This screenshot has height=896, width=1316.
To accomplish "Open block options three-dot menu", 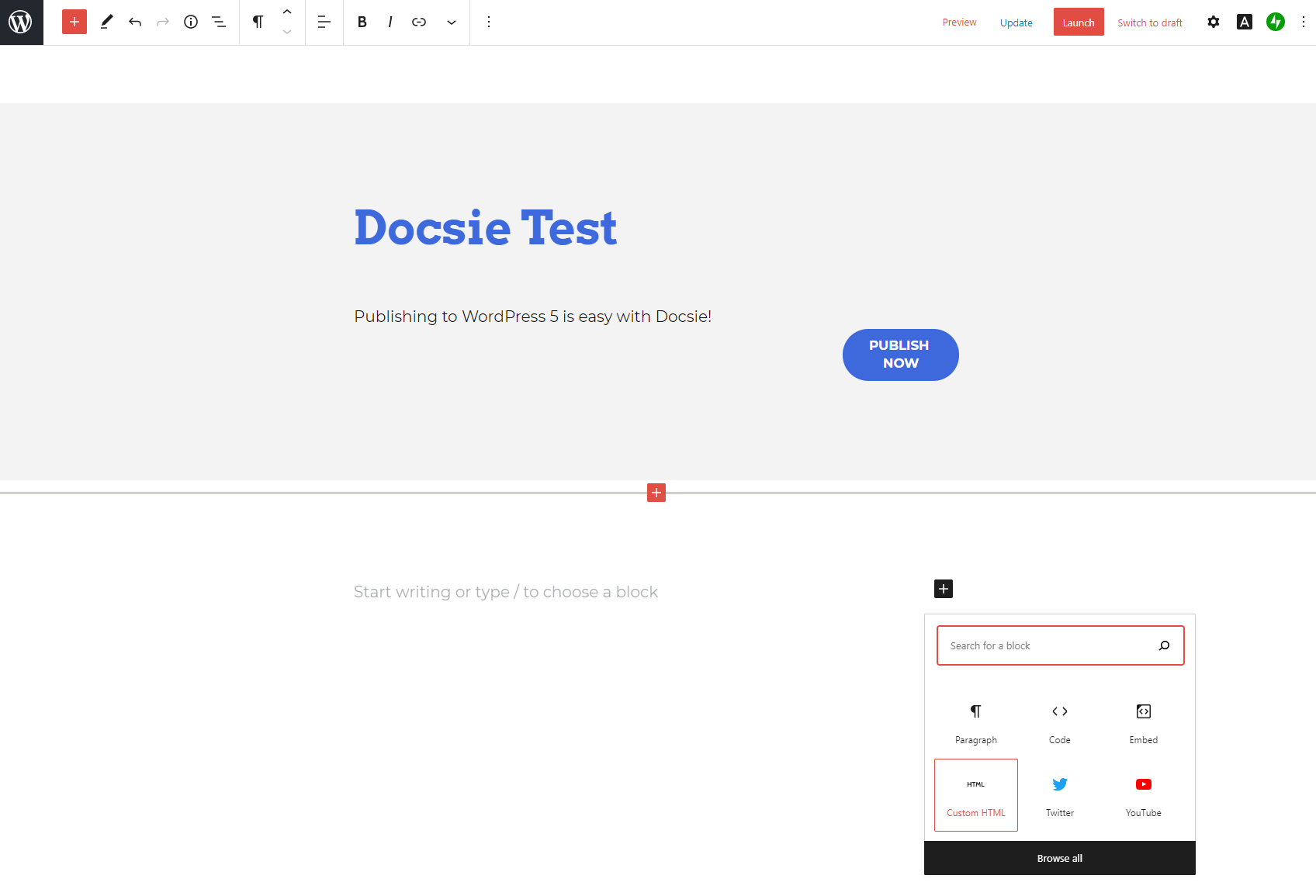I will point(489,22).
